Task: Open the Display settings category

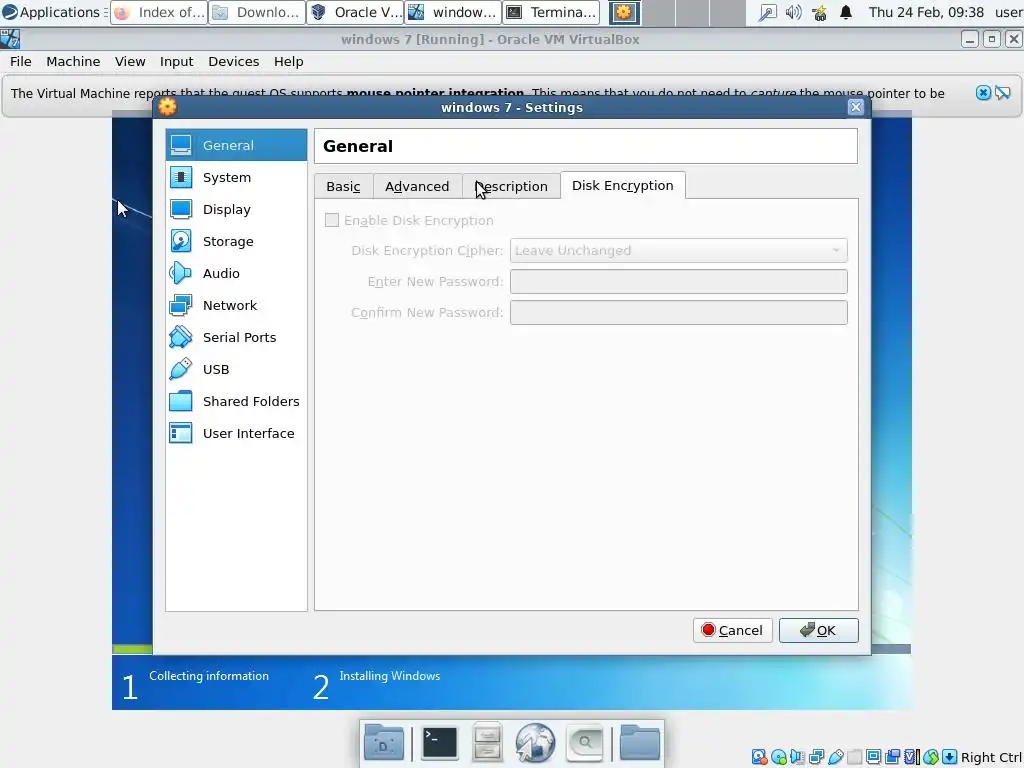Action: [236, 209]
